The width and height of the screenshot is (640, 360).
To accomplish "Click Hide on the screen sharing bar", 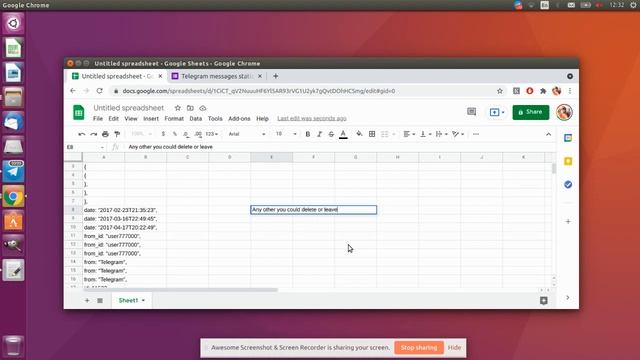I will click(454, 348).
